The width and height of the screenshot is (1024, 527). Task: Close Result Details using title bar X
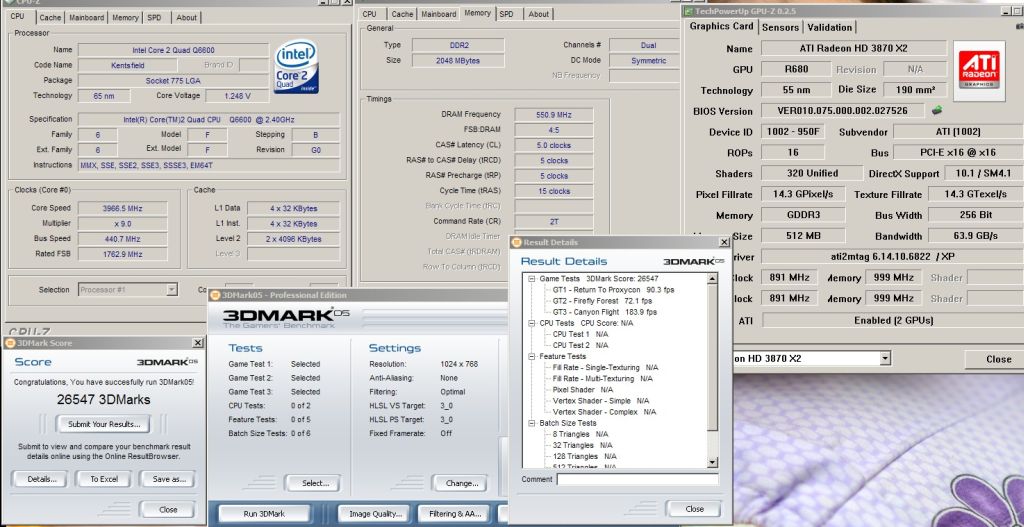coord(724,242)
